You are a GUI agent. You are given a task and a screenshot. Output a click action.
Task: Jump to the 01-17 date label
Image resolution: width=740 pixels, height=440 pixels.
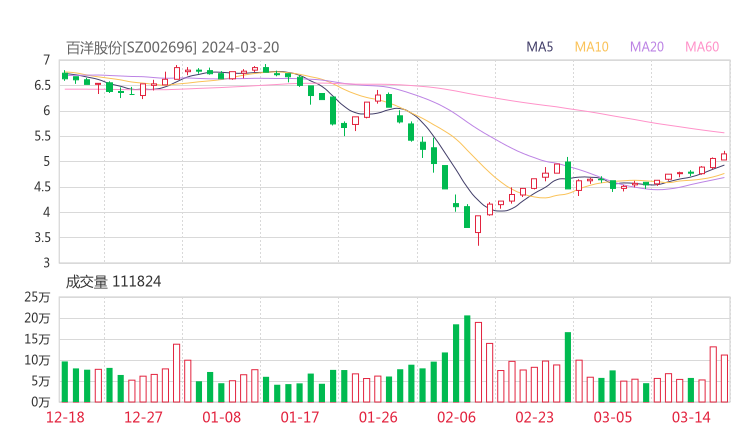tap(299, 417)
